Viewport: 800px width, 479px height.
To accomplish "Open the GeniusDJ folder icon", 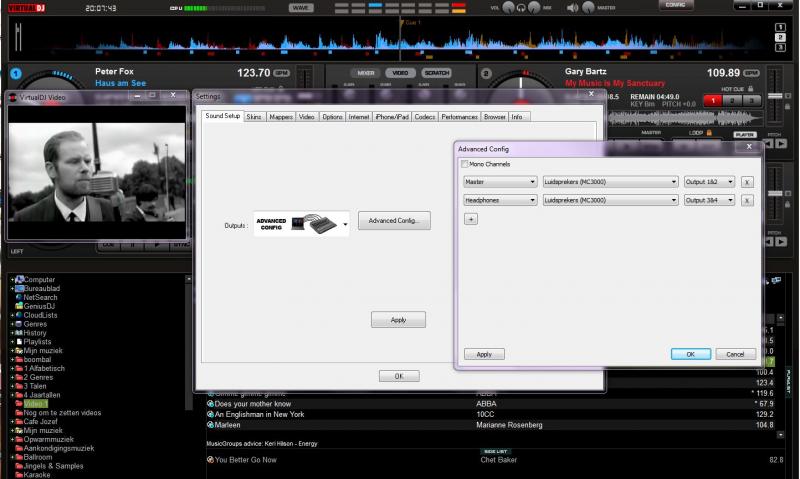I will 19,306.
